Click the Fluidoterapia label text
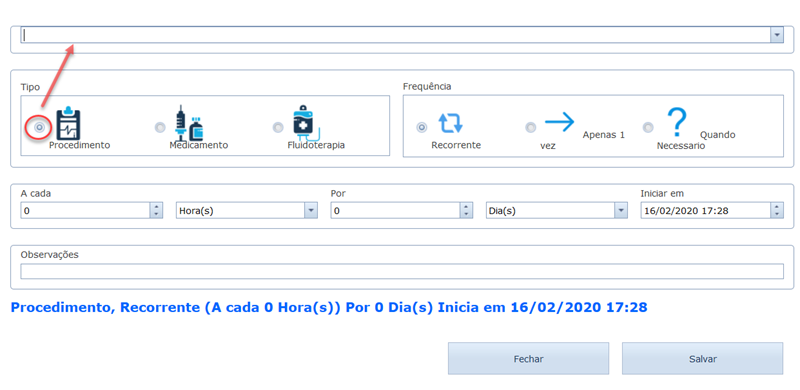The height and width of the screenshot is (390, 800). 316,145
